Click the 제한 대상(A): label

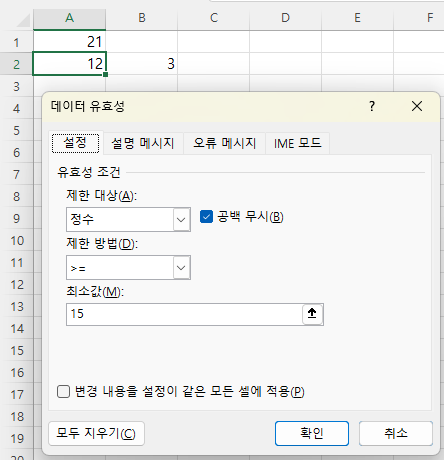tap(101, 195)
